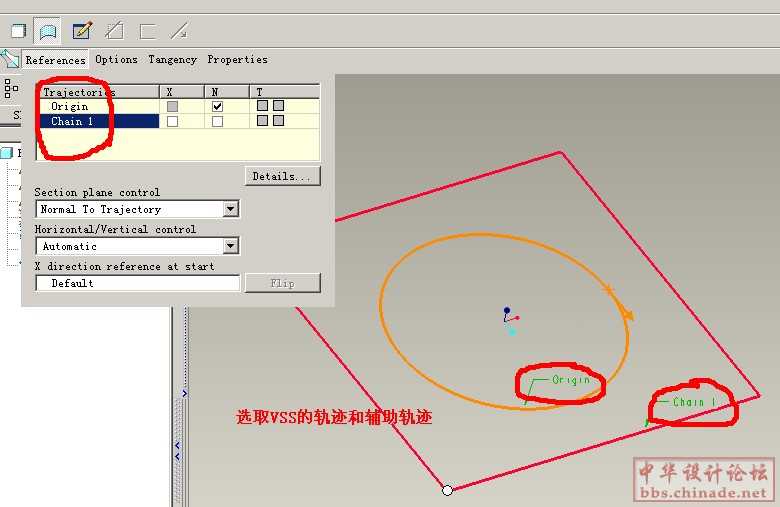Viewport: 780px width, 507px height.
Task: Click the variable section sweep feature icon
Action: (10, 59)
